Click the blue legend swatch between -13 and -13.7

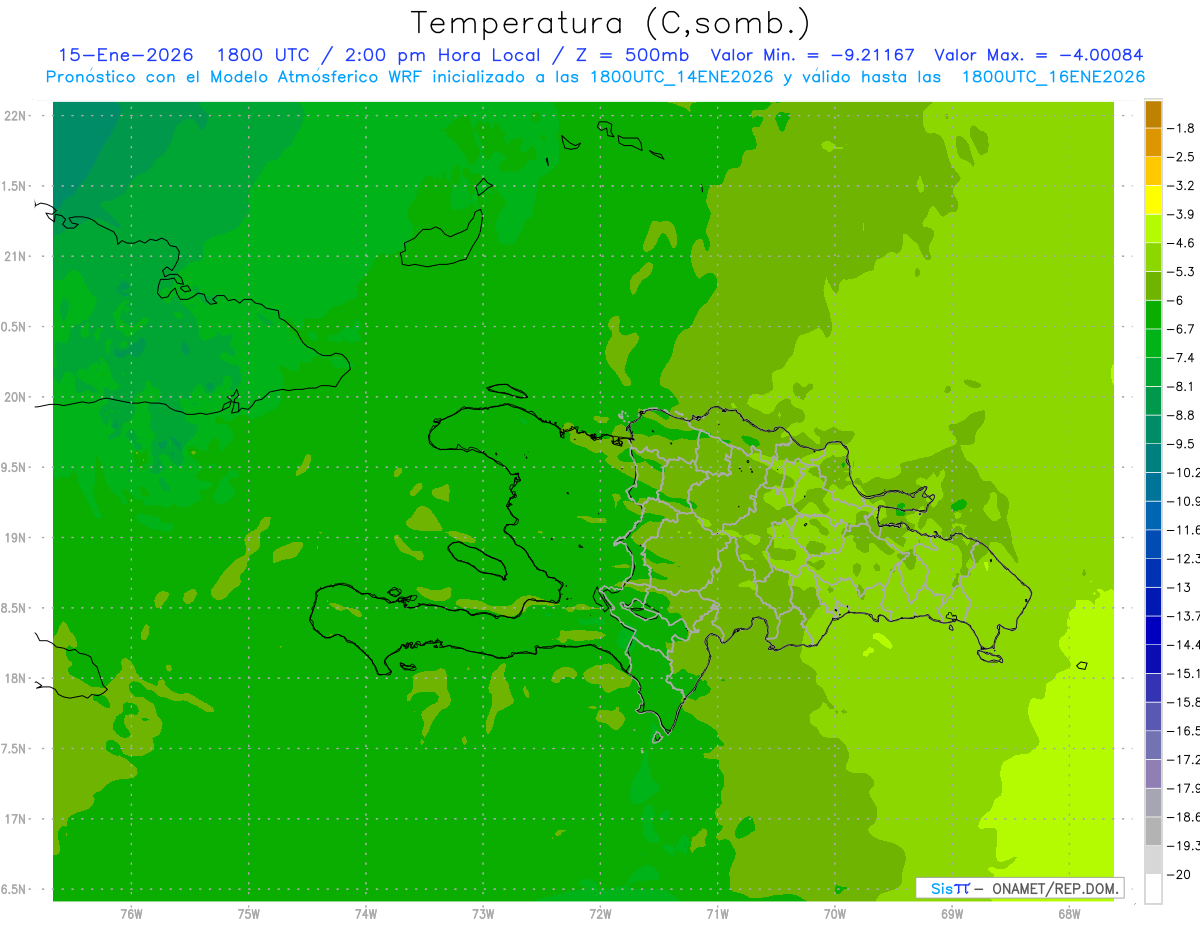tap(1153, 601)
